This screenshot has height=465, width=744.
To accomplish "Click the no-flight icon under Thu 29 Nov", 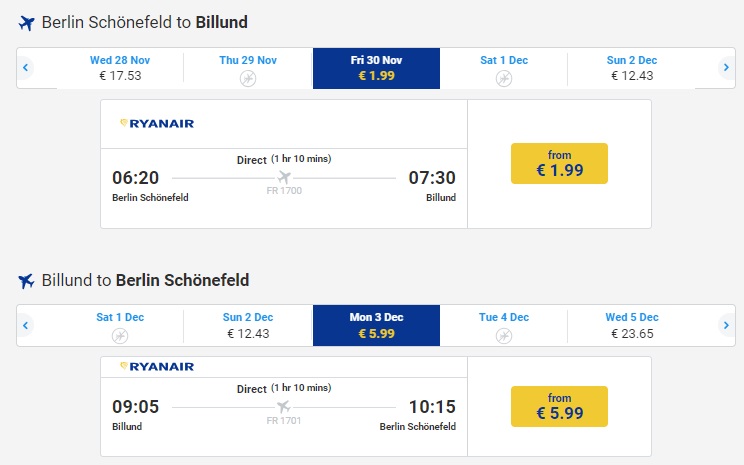I will tap(248, 78).
